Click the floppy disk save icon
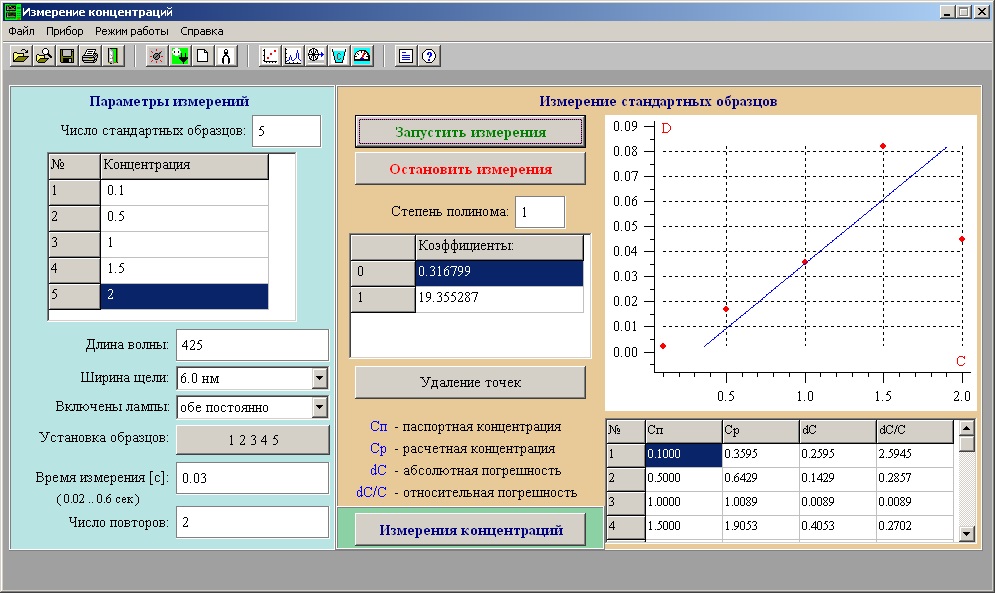The width and height of the screenshot is (995, 593). point(67,56)
